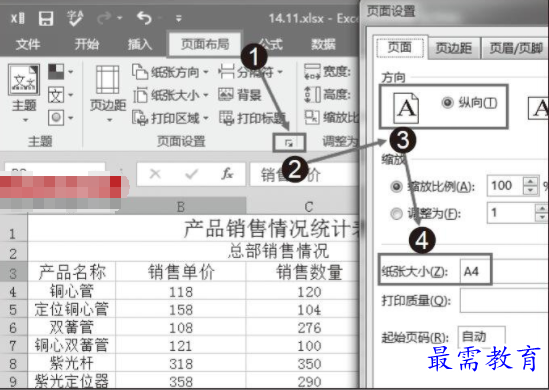The image size is (549, 390).
Task: Click the confirm checkmark in formula bar
Action: [191, 174]
